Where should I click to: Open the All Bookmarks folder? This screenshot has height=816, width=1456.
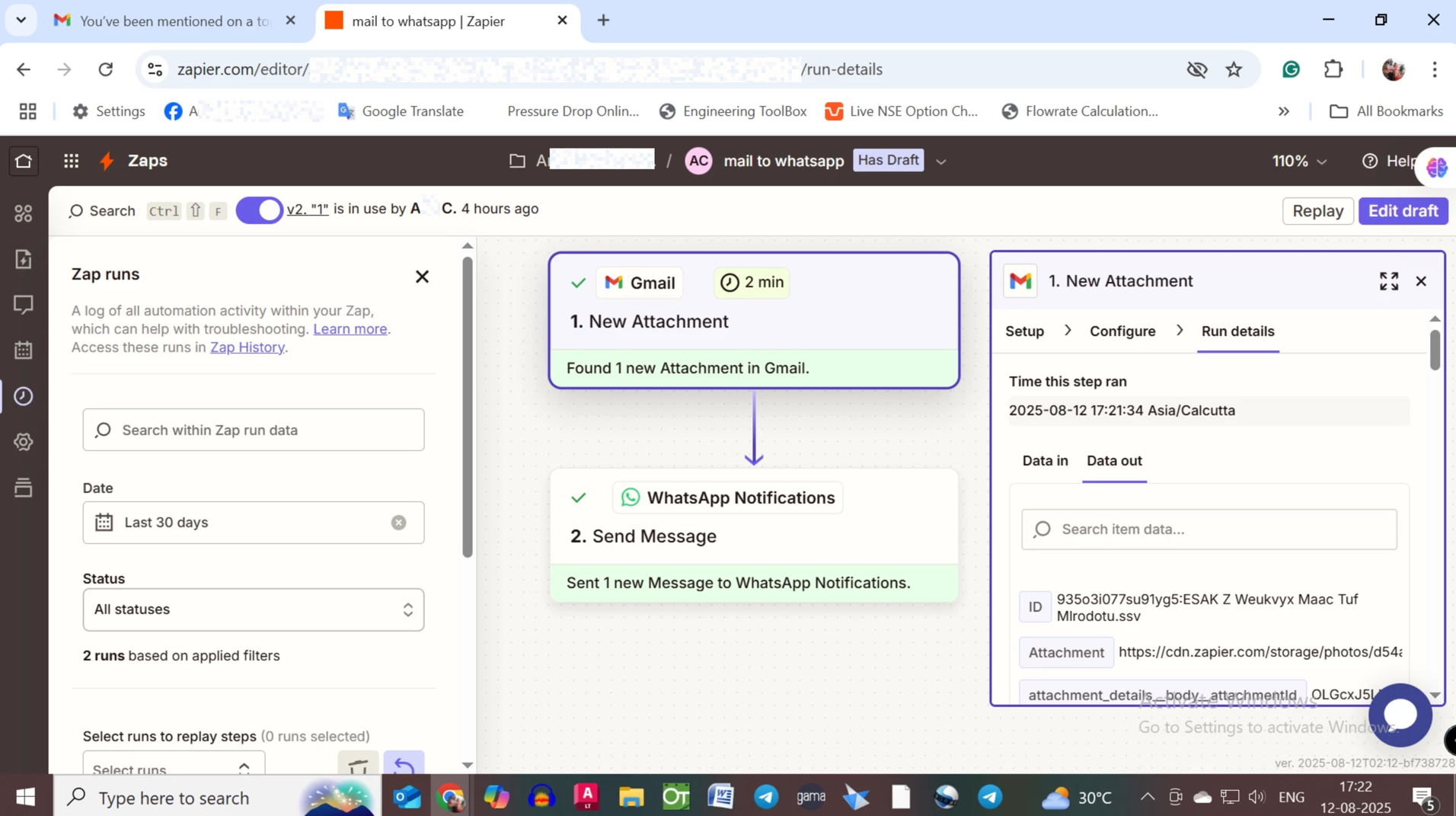coord(1386,111)
